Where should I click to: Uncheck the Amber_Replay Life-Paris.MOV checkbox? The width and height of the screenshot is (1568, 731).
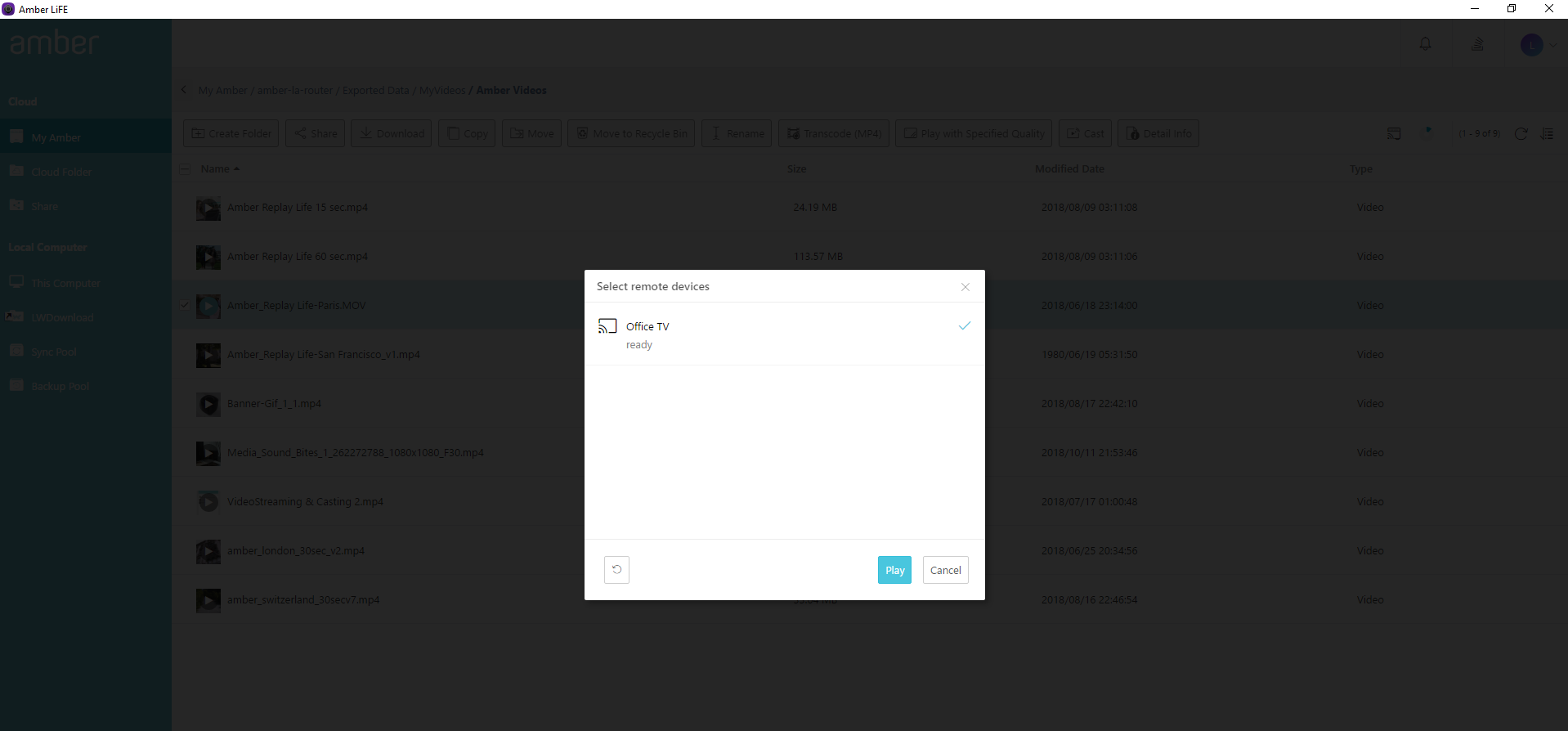185,305
